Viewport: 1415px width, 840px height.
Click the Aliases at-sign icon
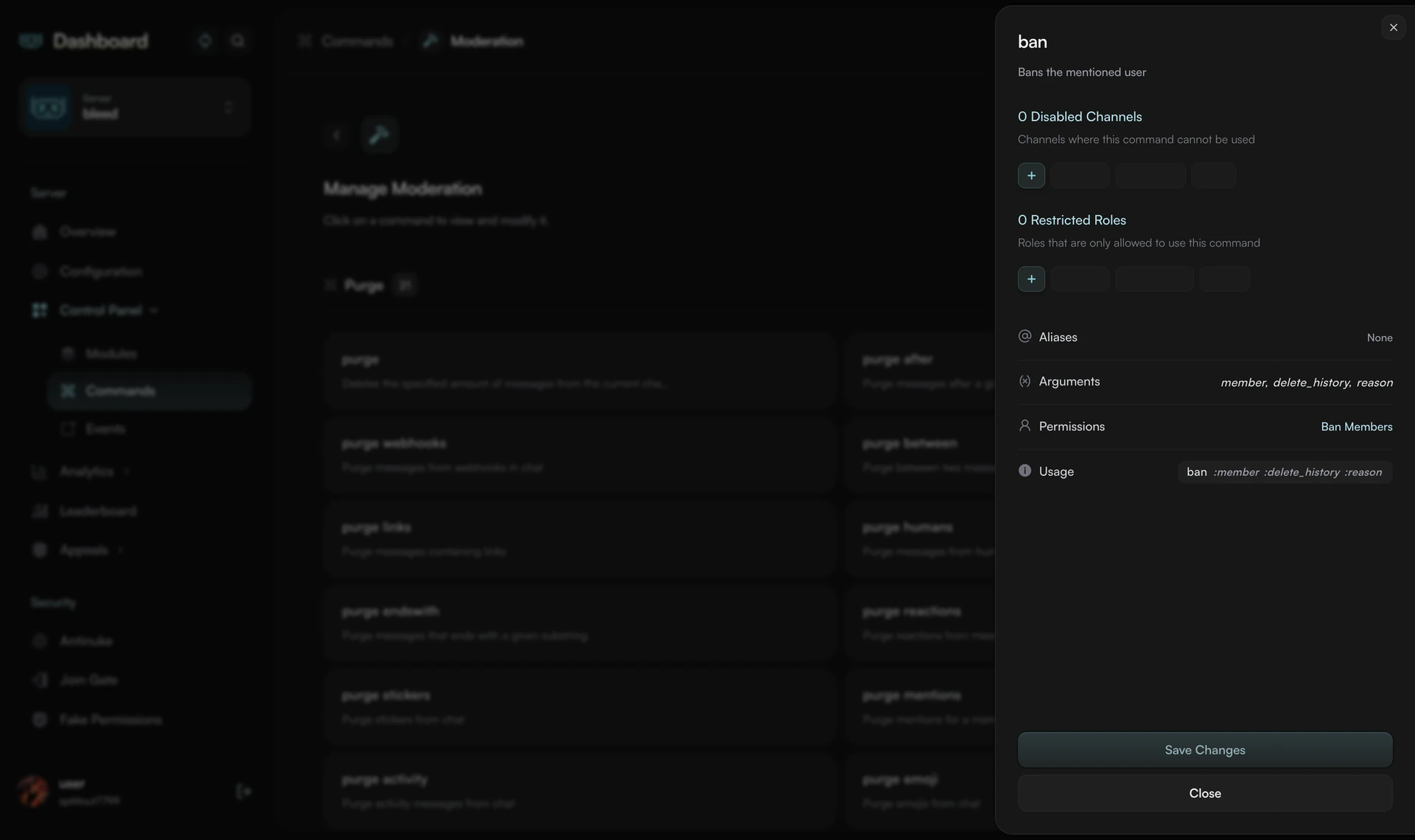[x=1024, y=336]
